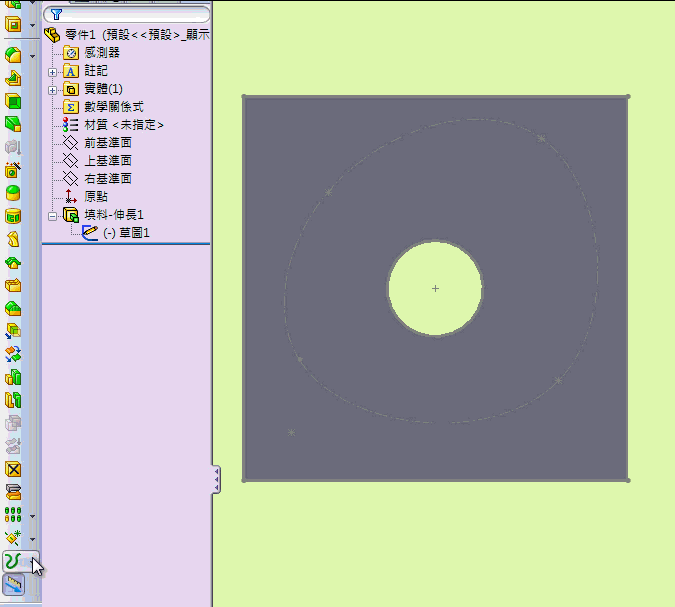
Task: Click the green-arrow Deform tool icon
Action: click(13, 262)
